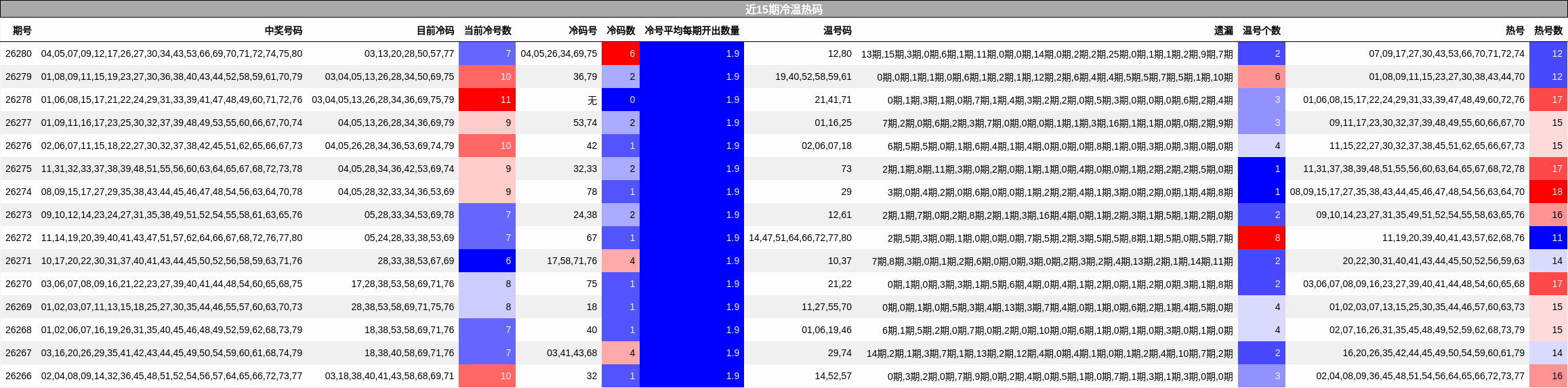Click cold codes 03,41,43,68 in row 26267
Screen dimensions: 1568x388
572,353
